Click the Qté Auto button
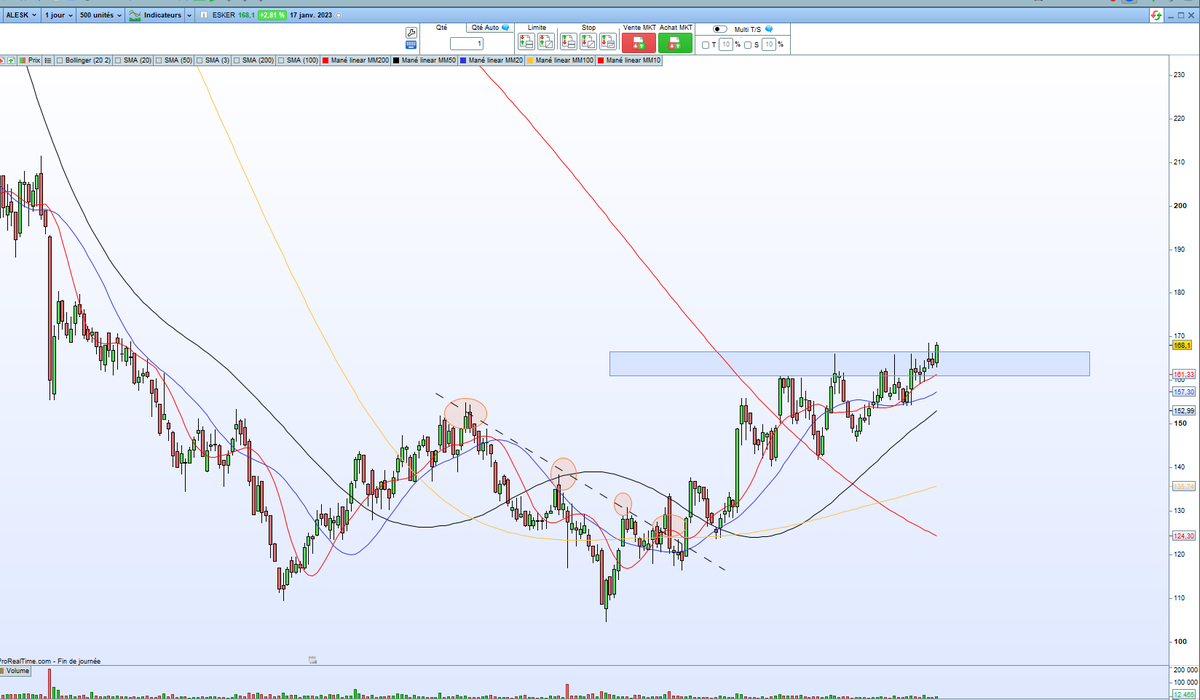Screen dimensions: 1200x700 point(490,28)
